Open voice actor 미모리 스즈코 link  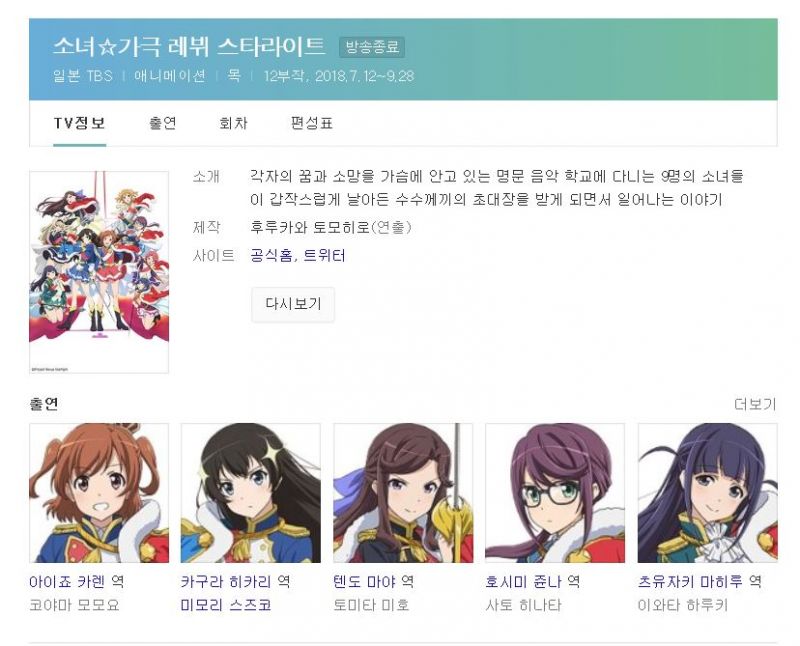coord(226,605)
